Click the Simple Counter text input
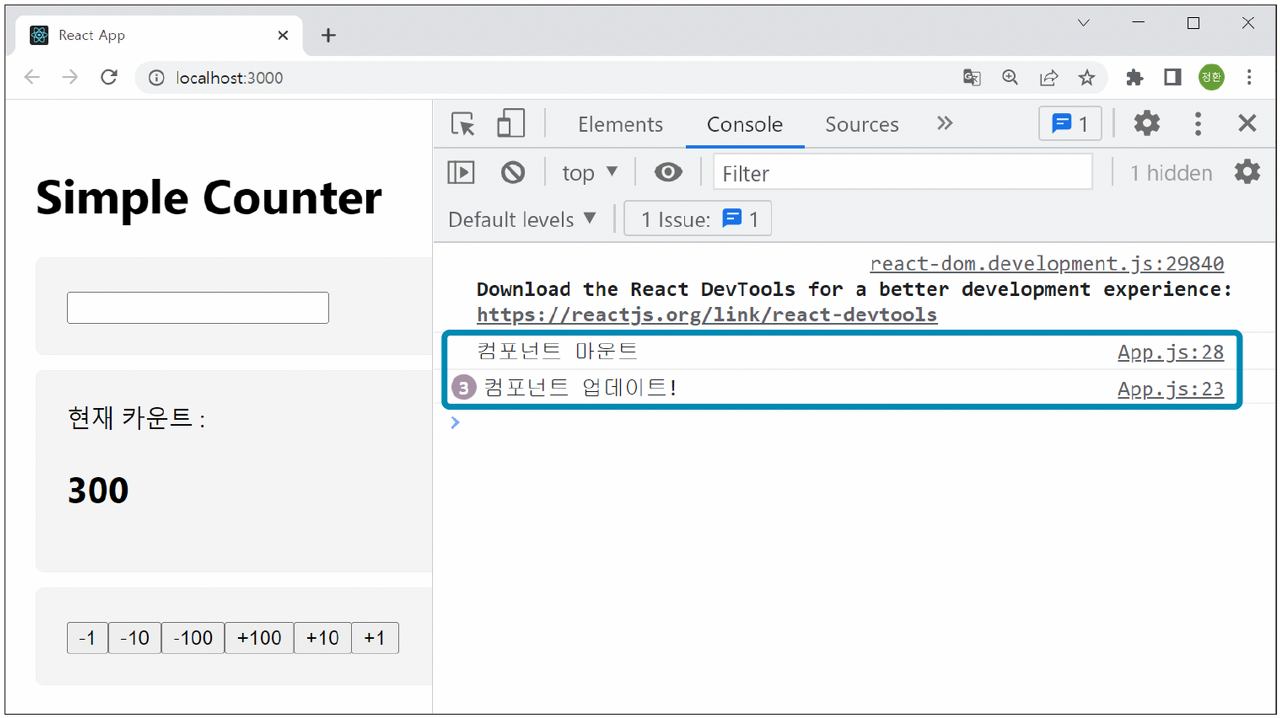Viewport: 1280px width, 718px height. [198, 308]
